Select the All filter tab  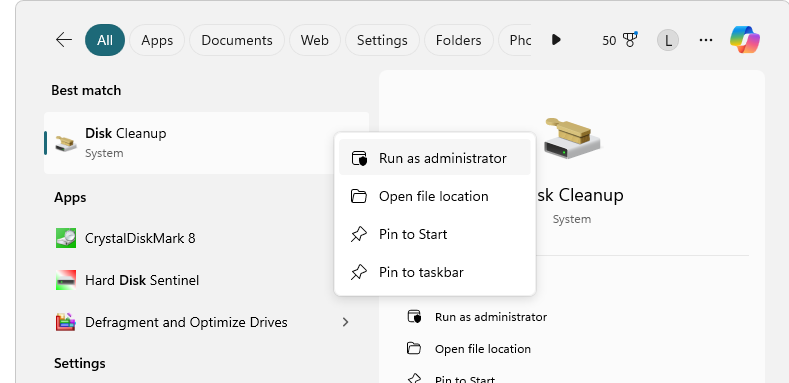[105, 40]
